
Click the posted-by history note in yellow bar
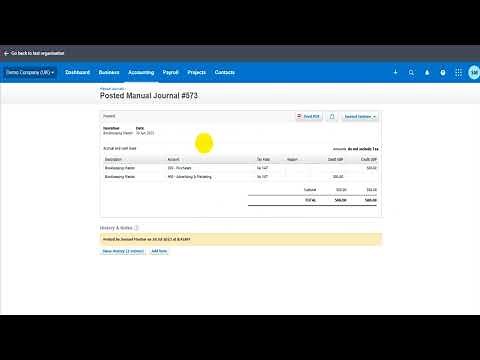point(147,239)
